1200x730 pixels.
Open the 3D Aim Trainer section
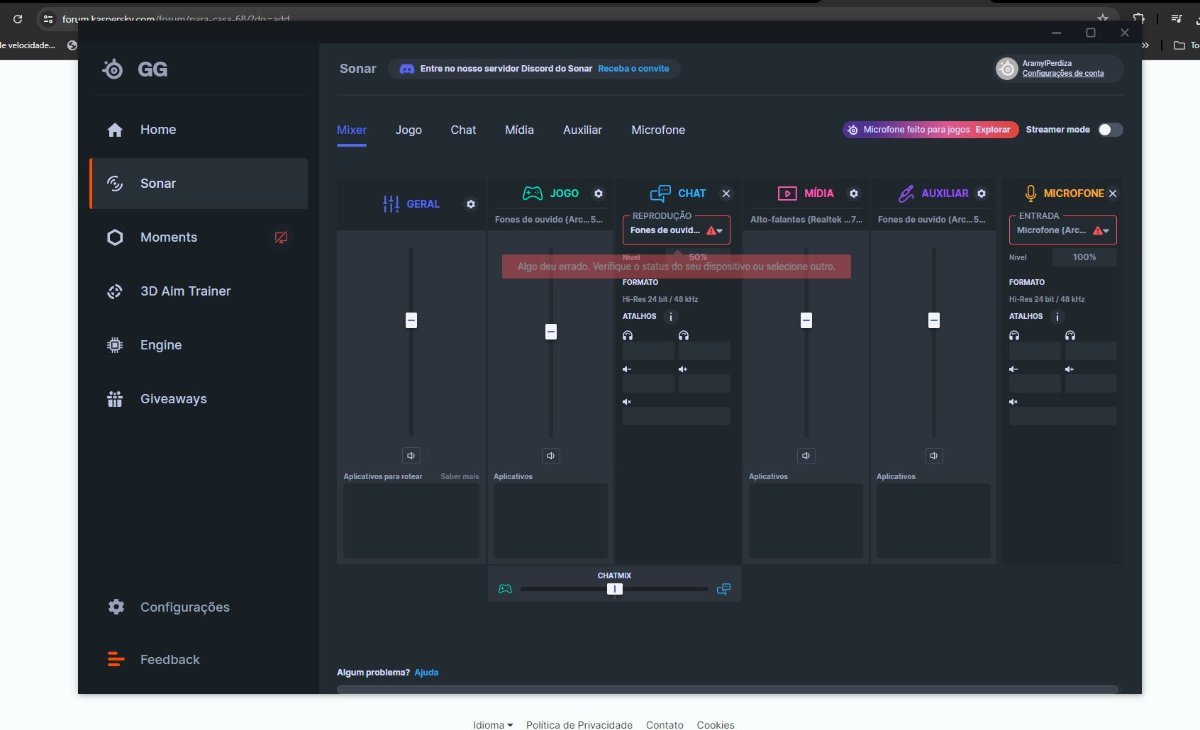coord(185,291)
